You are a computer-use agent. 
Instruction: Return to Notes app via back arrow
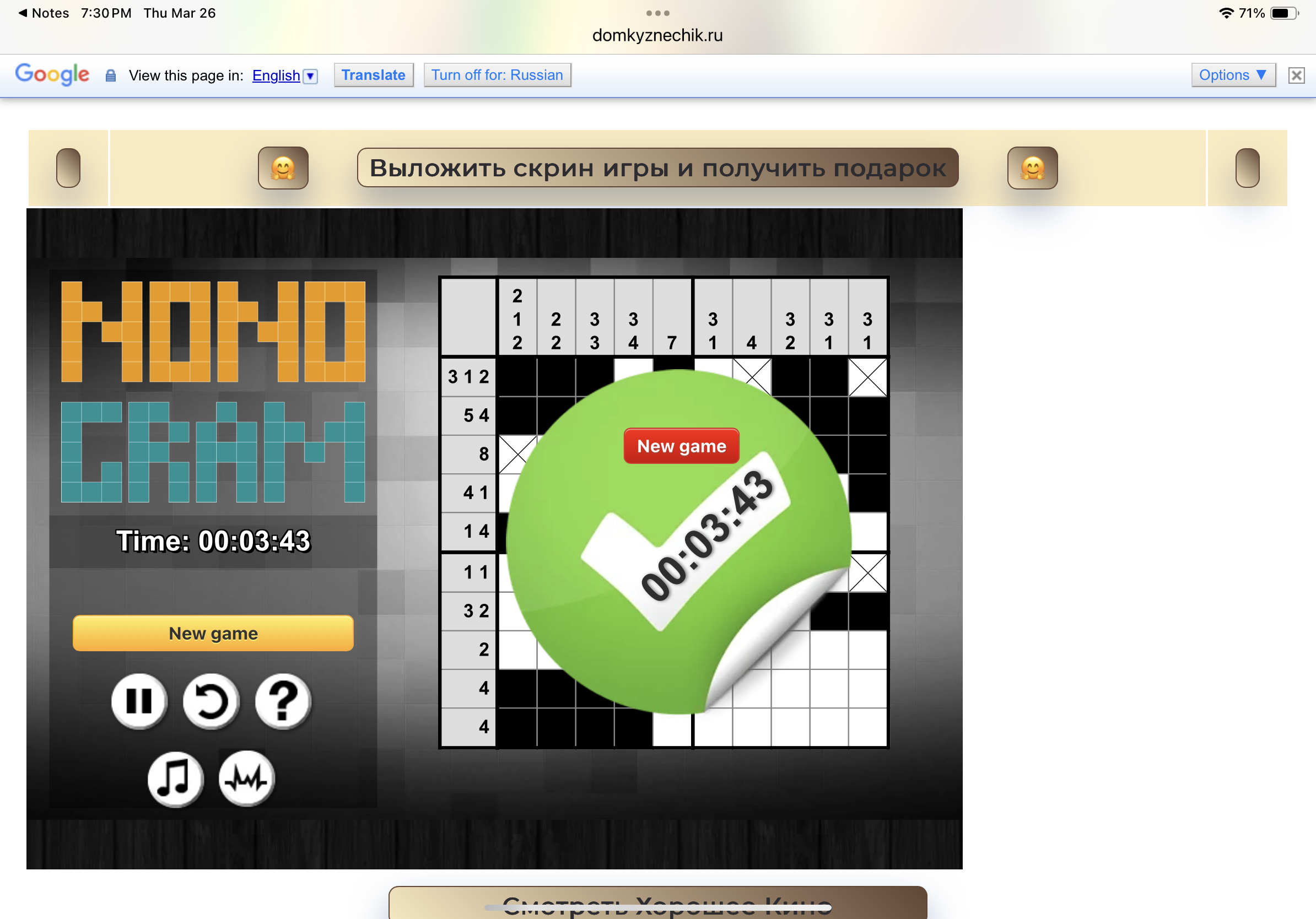[x=23, y=13]
